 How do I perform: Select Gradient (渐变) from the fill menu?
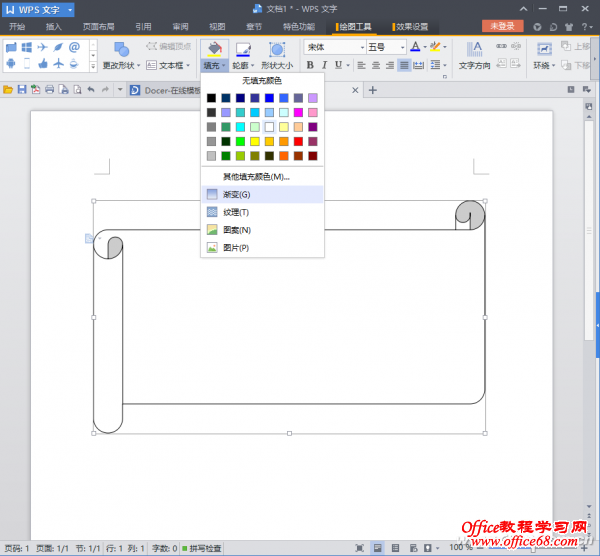[237, 194]
